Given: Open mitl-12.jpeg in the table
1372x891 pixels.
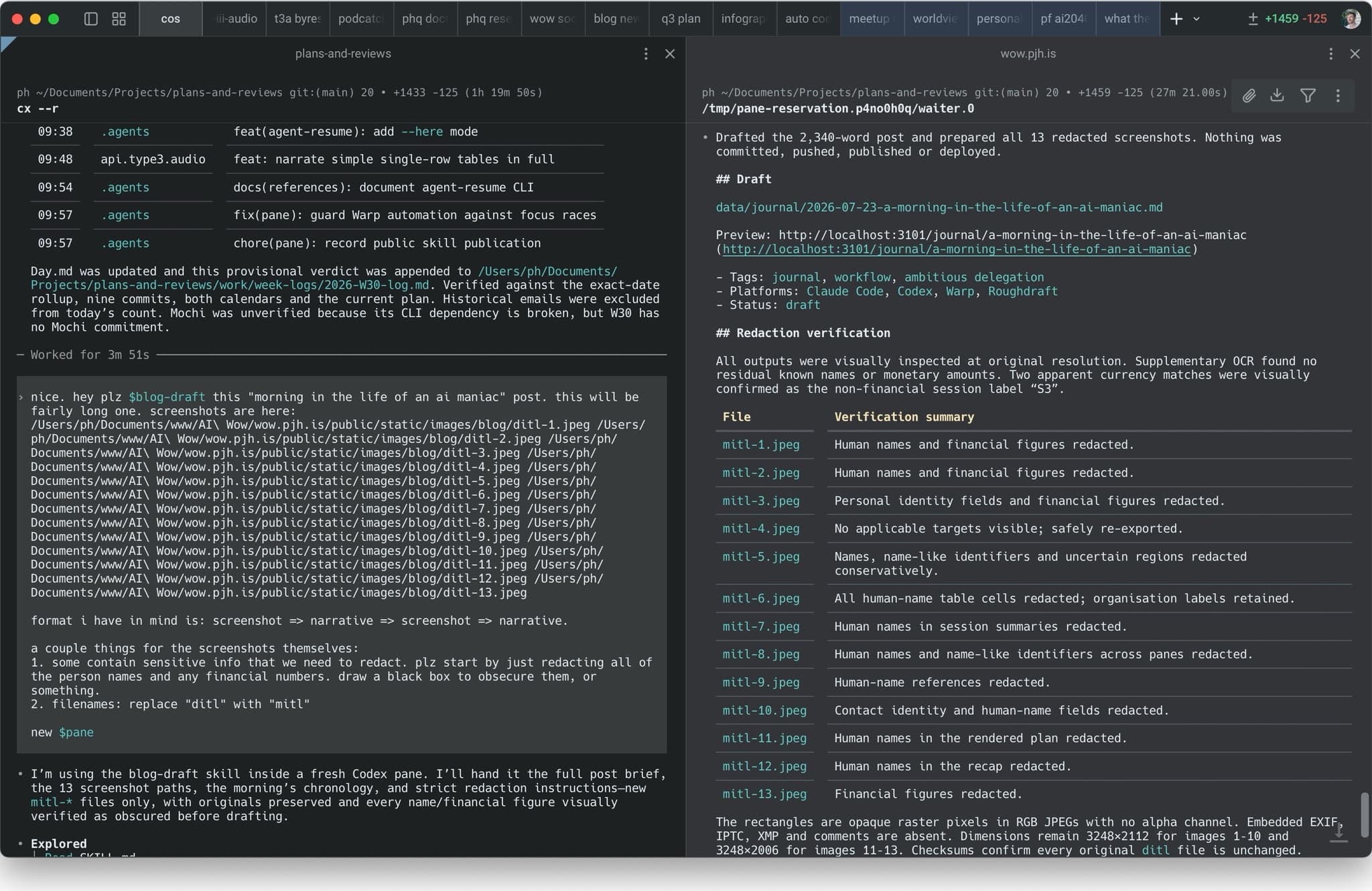Looking at the screenshot, I should [764, 766].
